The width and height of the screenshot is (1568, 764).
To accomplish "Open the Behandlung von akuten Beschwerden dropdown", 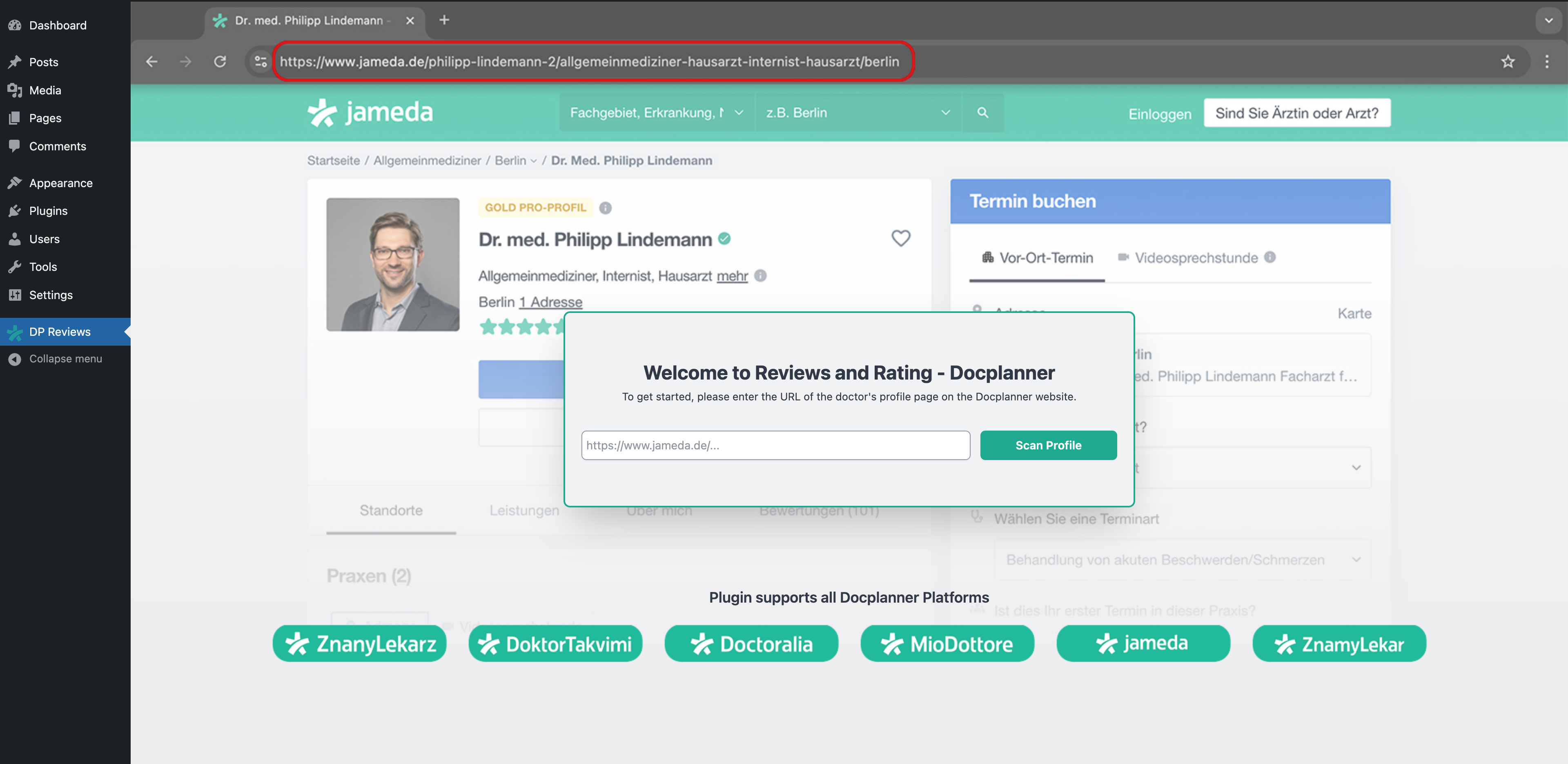I will (x=1183, y=559).
